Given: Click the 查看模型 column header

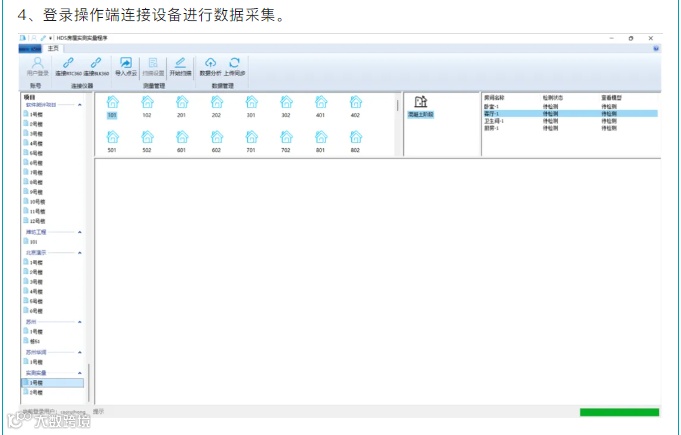Looking at the screenshot, I should [x=612, y=98].
